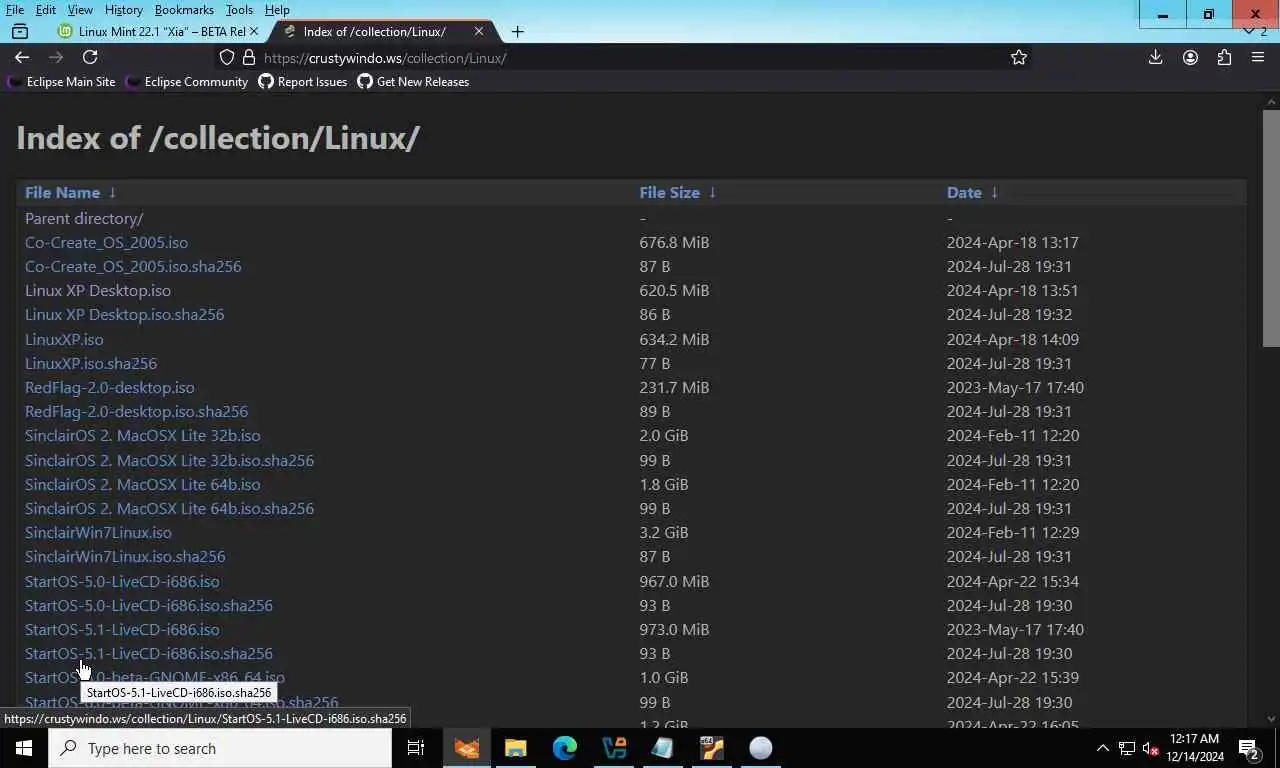Open the Firefox account menu

(x=1190, y=57)
